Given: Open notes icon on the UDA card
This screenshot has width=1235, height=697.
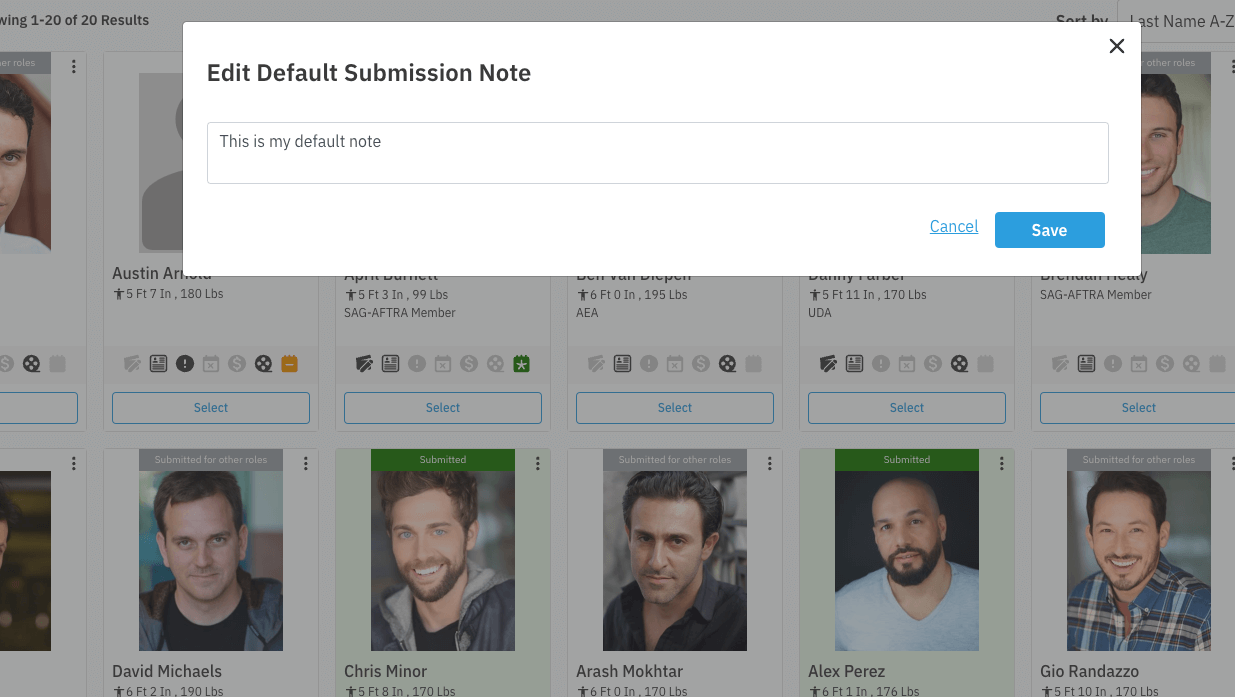Looking at the screenshot, I should [x=828, y=364].
